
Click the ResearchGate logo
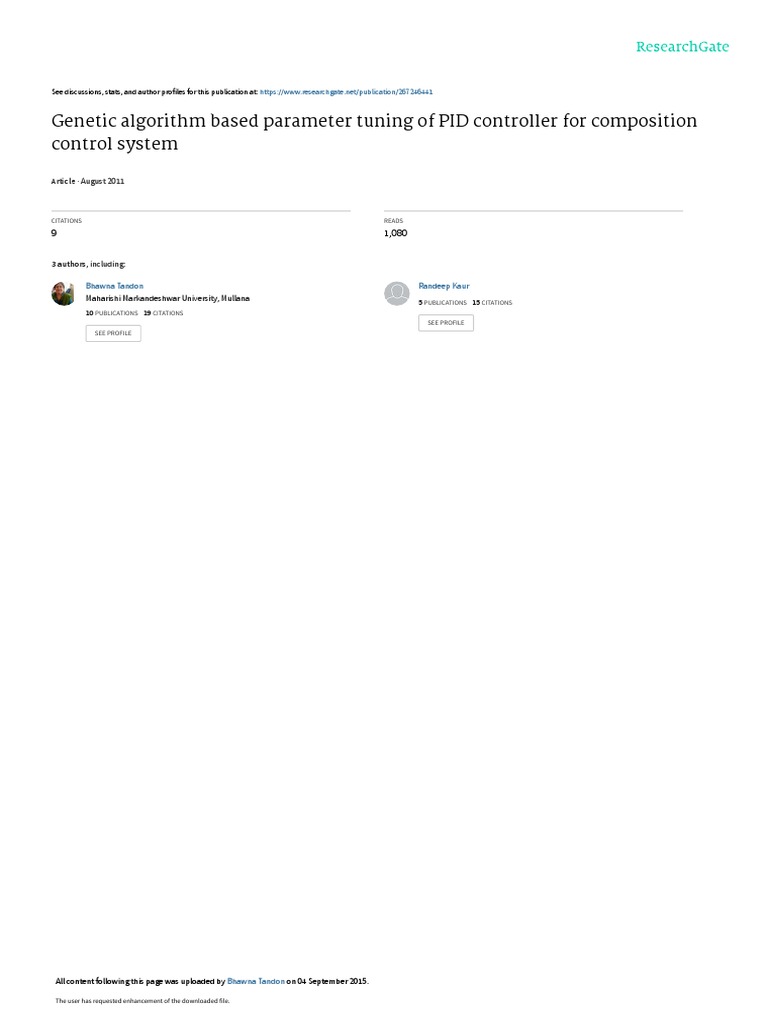(682, 46)
